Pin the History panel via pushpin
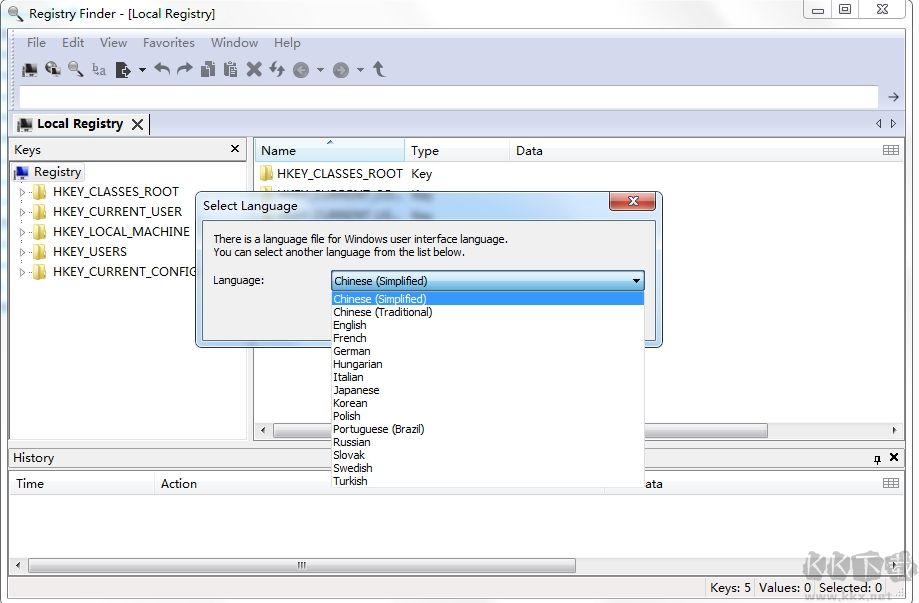The height and width of the screenshot is (603, 919). click(x=879, y=457)
